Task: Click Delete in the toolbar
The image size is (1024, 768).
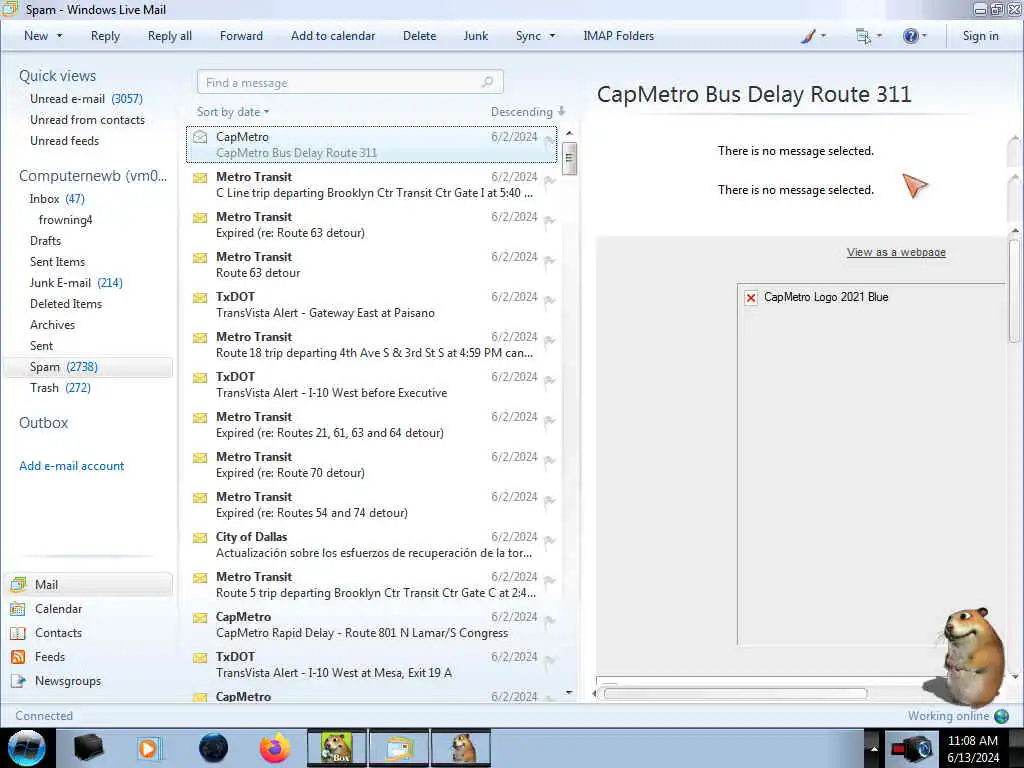Action: pyautogui.click(x=419, y=36)
